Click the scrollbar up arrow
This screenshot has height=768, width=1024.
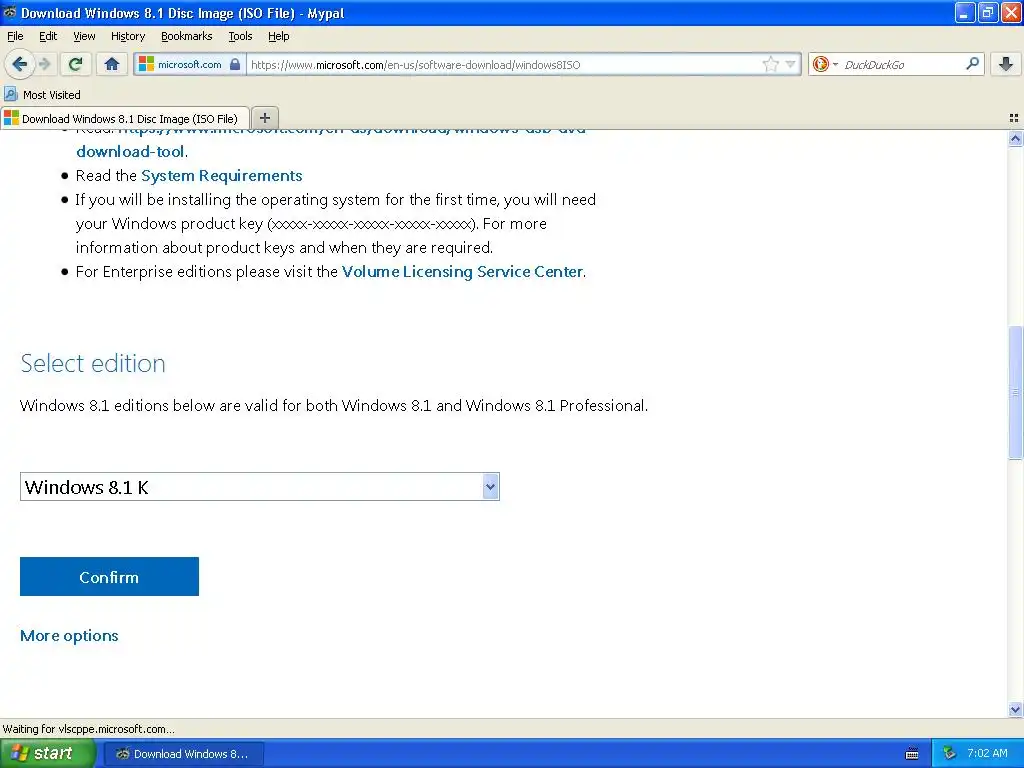[1015, 138]
